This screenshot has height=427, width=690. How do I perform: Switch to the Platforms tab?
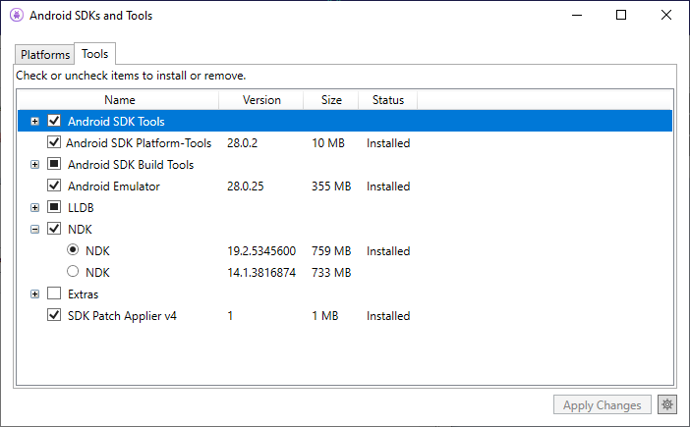[x=45, y=55]
